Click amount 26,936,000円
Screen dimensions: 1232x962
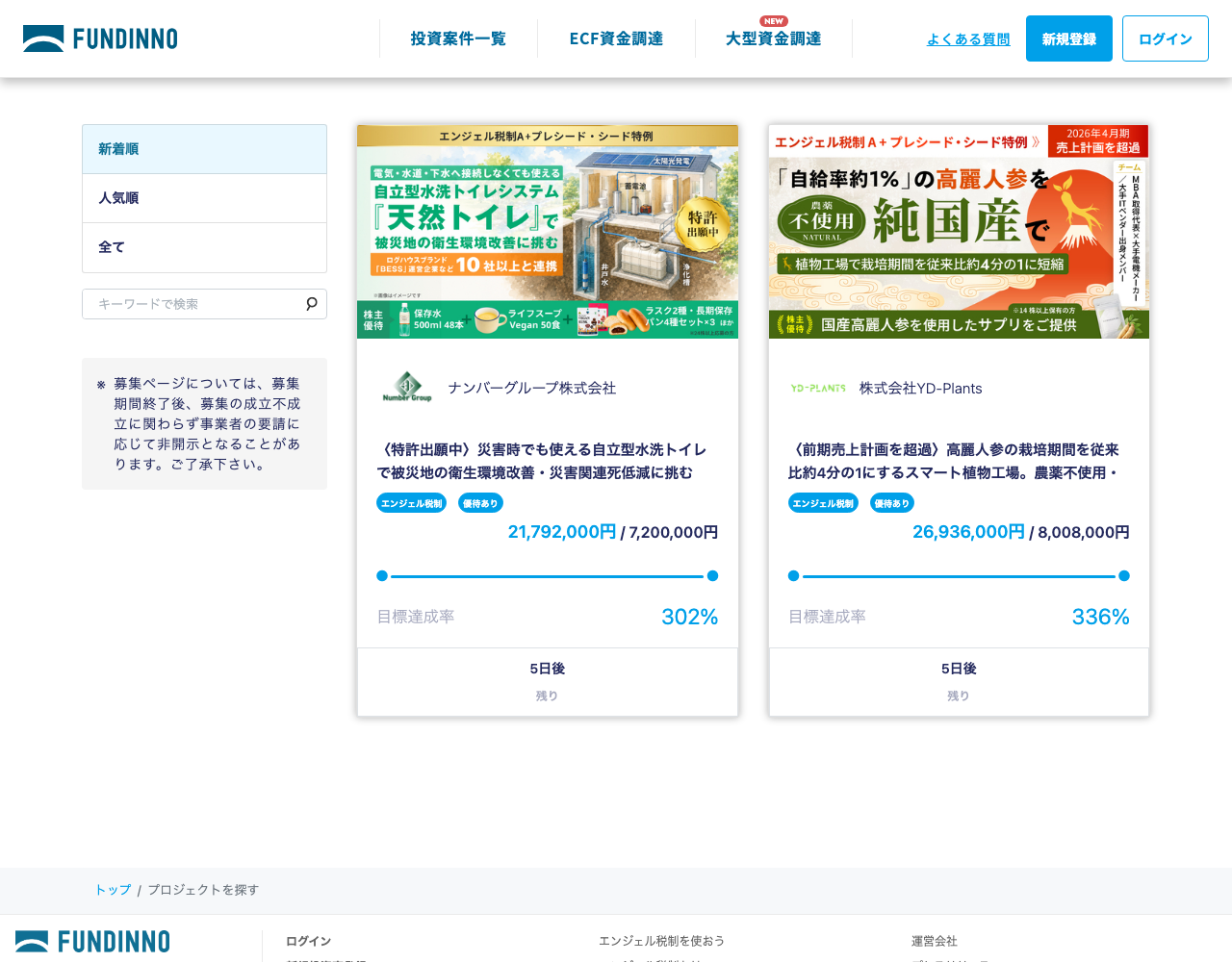(x=969, y=532)
